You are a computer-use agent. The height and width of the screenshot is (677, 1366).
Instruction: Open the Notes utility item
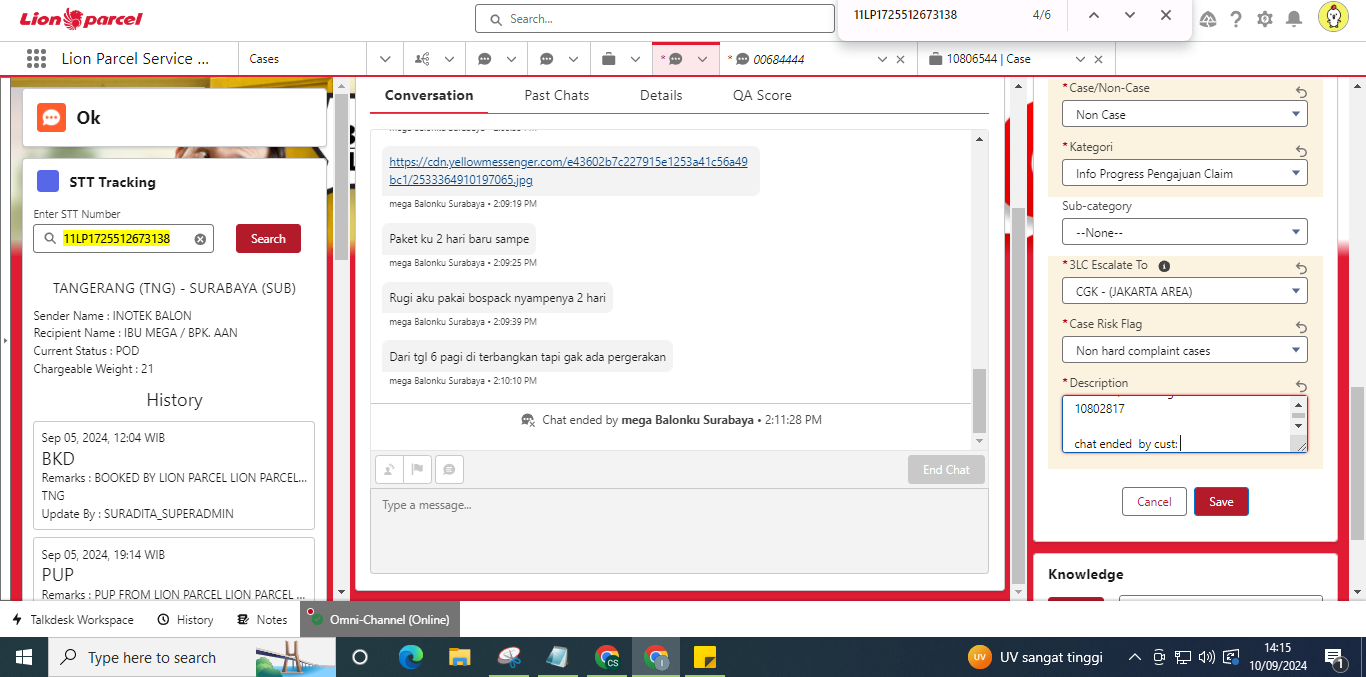pos(262,620)
